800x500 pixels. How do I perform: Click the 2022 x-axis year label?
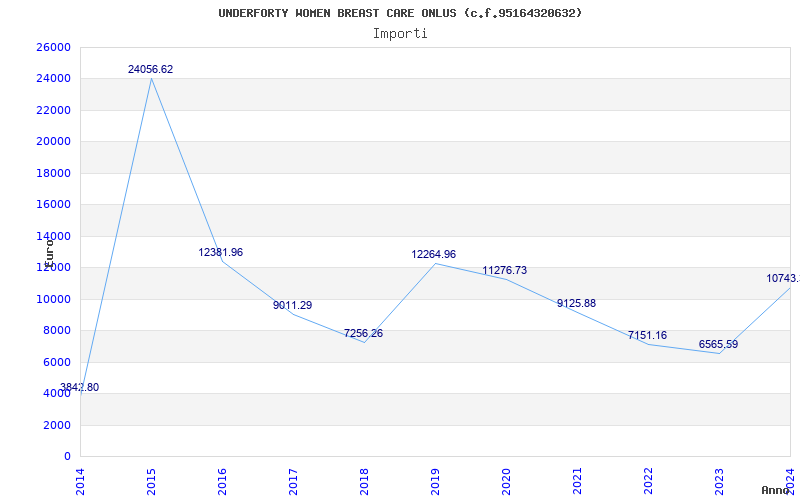click(648, 480)
